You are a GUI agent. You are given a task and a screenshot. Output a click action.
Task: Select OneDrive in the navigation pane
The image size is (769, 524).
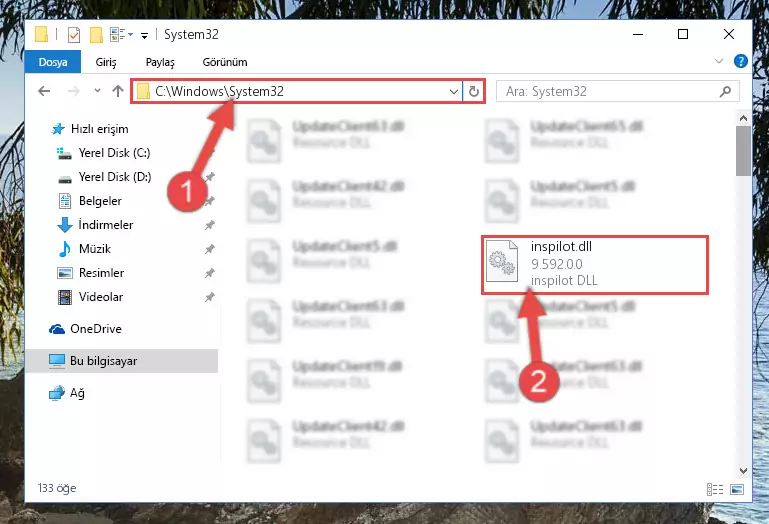pos(85,329)
